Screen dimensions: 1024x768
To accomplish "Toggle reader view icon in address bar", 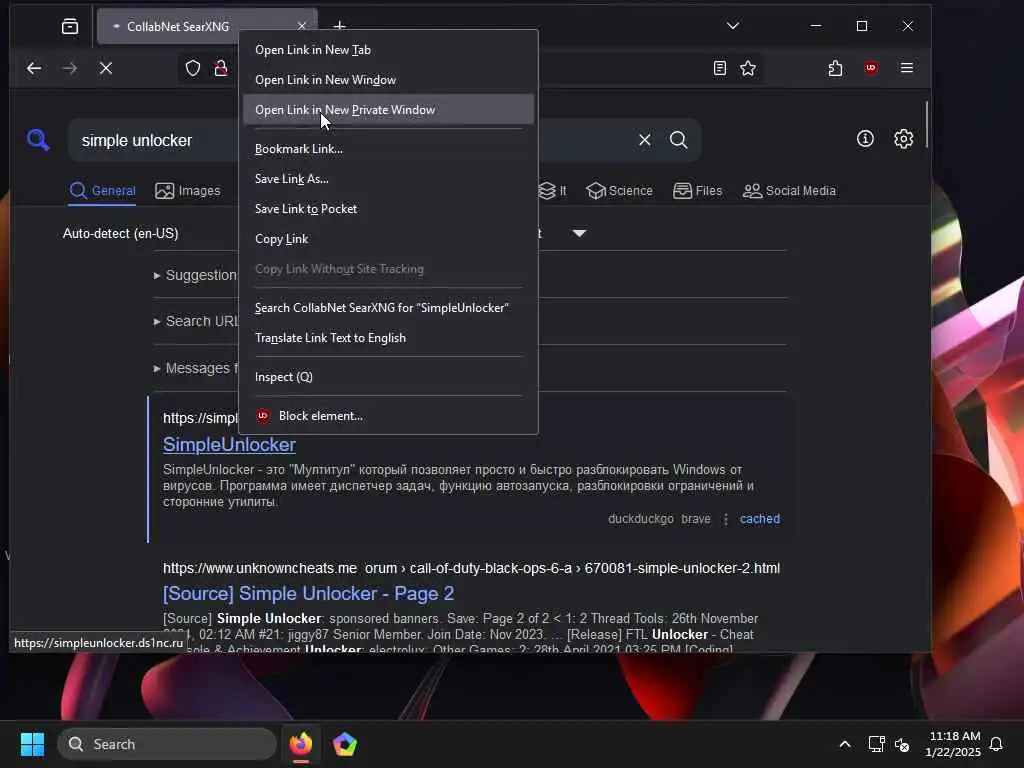I will tap(720, 68).
